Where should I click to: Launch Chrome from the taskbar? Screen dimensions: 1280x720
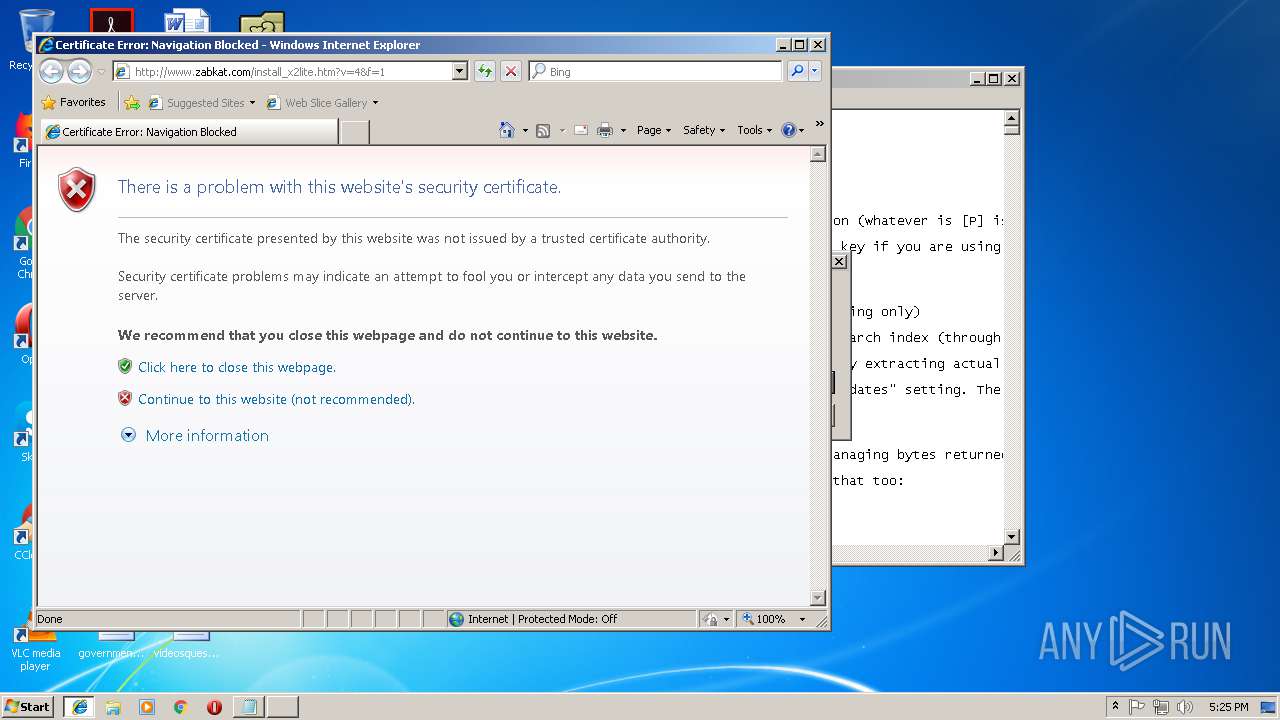coord(180,706)
